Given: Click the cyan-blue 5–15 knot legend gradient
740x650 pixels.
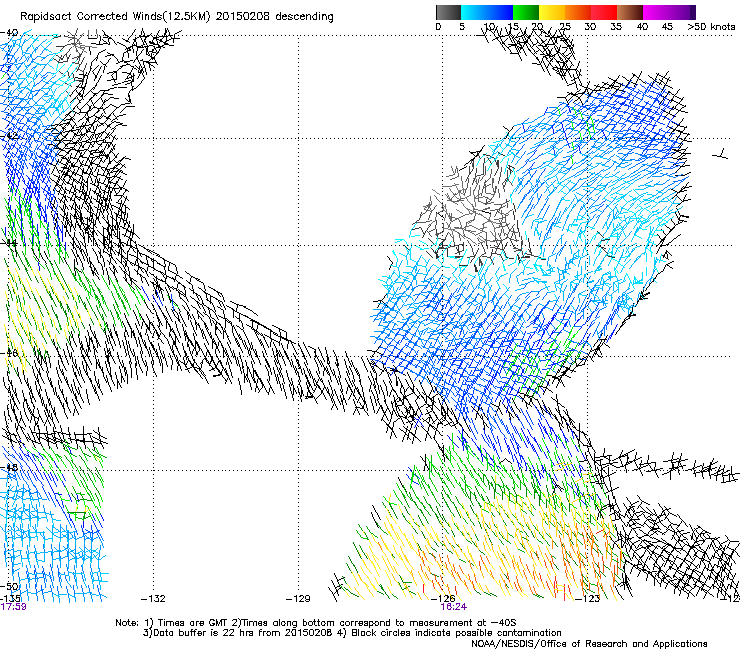Looking at the screenshot, I should (487, 12).
